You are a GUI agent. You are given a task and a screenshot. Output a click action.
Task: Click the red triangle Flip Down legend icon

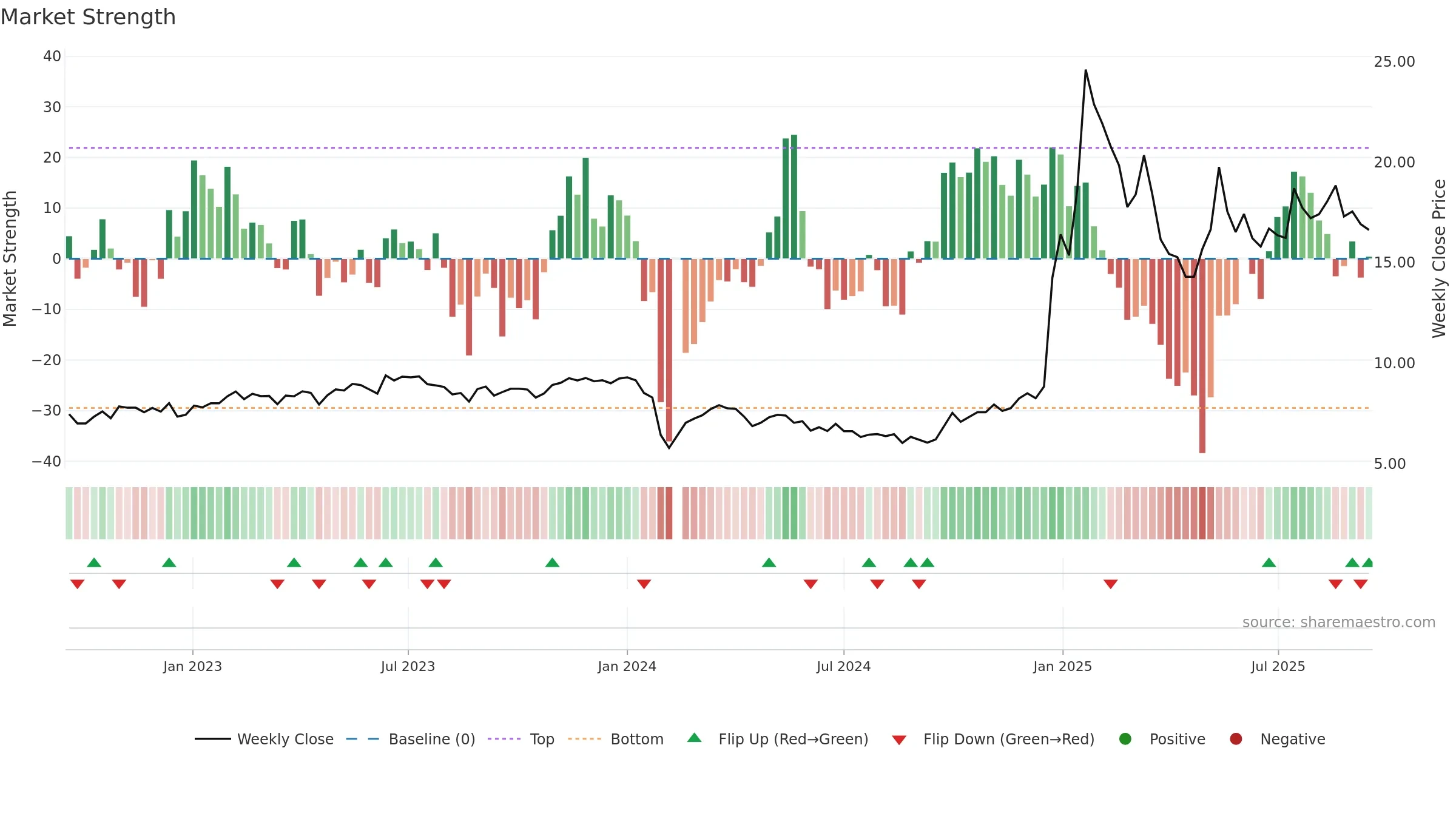[899, 740]
